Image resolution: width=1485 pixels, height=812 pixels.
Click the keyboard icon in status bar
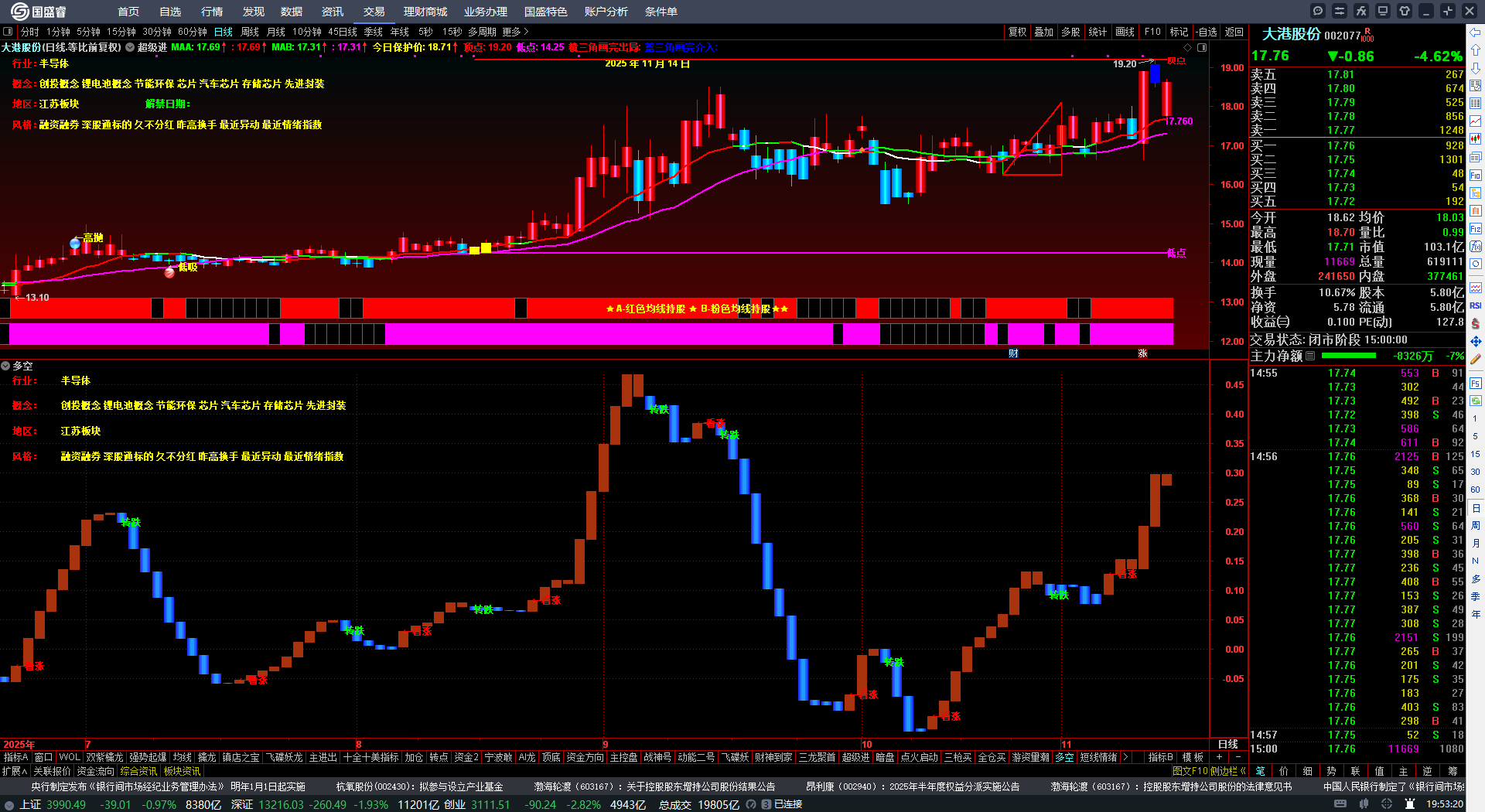coord(1340,804)
